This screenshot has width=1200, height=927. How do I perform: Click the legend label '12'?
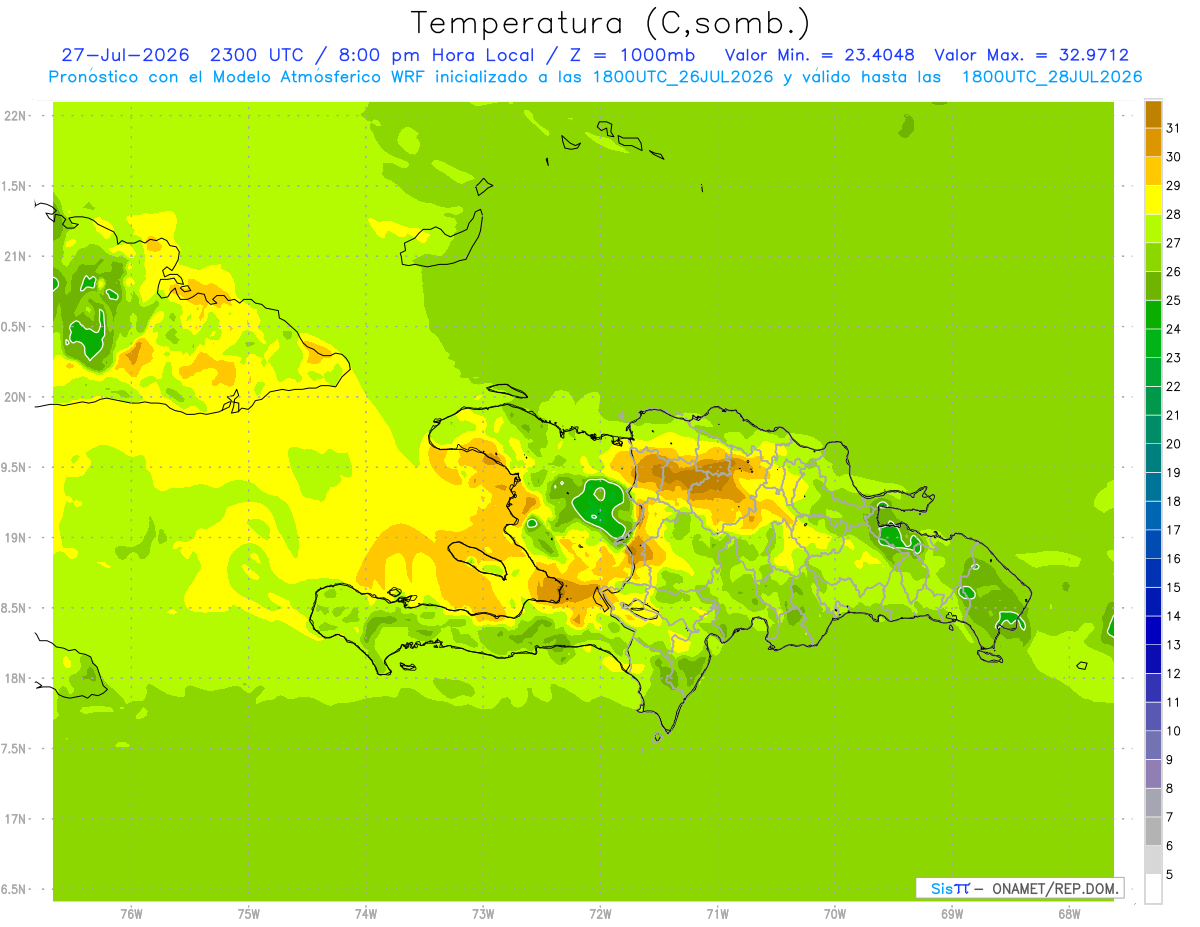click(1173, 674)
